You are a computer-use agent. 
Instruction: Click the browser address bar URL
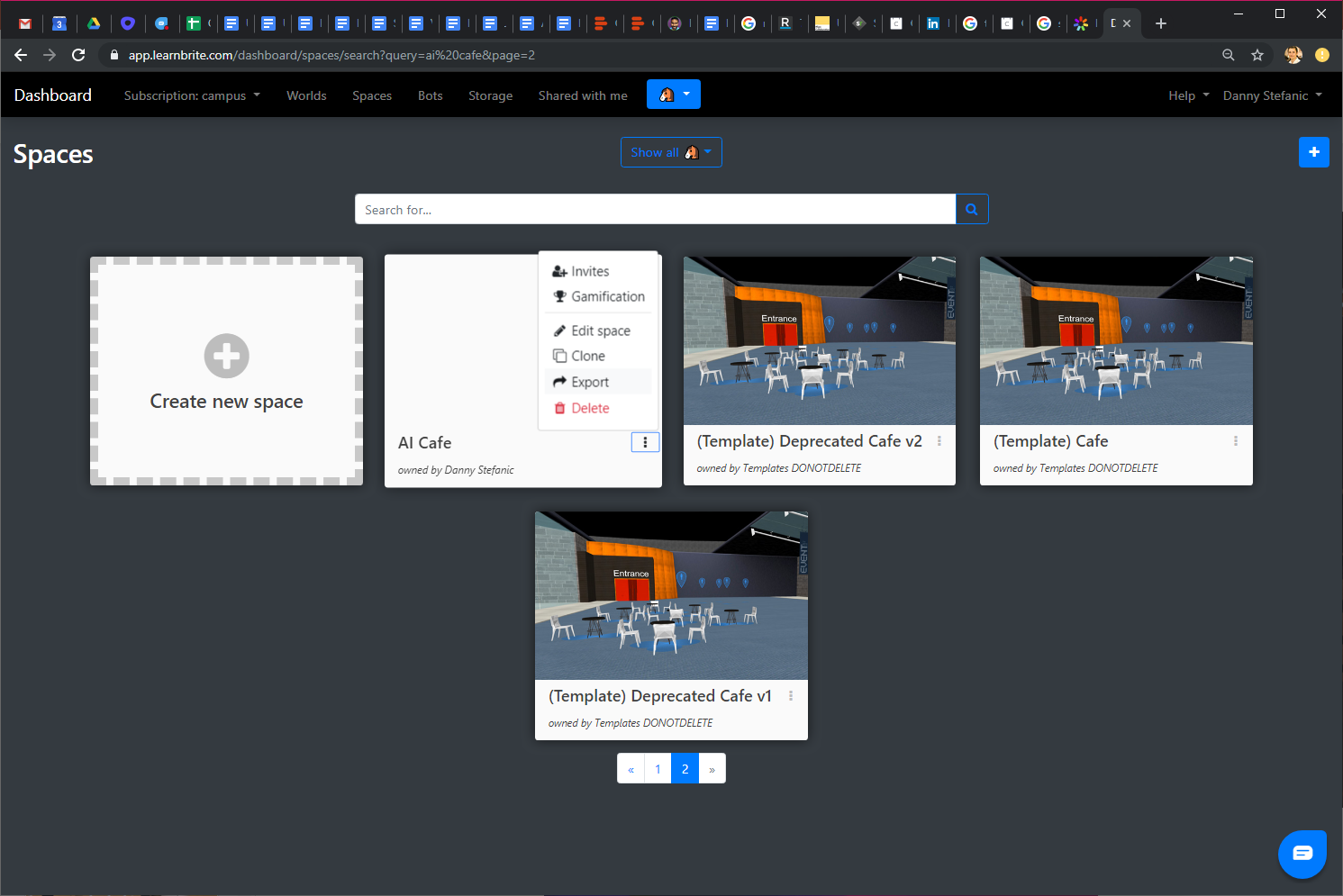(331, 55)
